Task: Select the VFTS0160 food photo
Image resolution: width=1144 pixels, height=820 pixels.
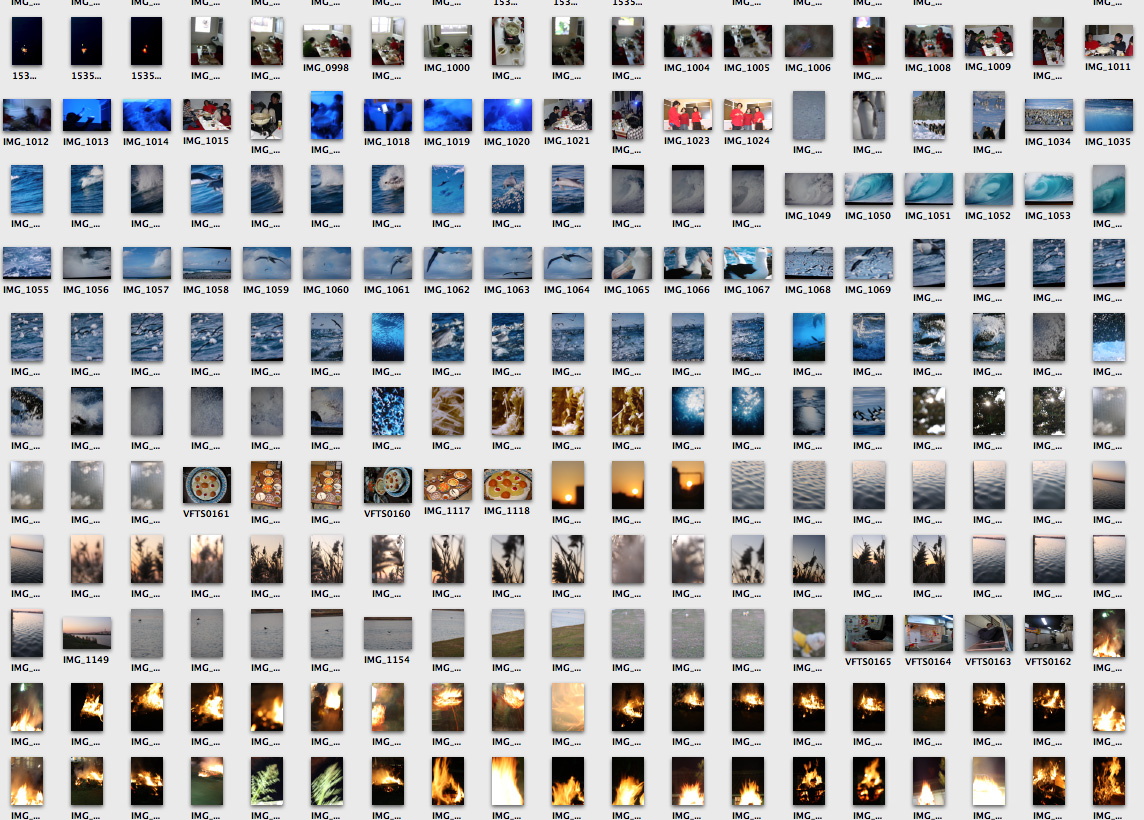Action: pos(387,486)
